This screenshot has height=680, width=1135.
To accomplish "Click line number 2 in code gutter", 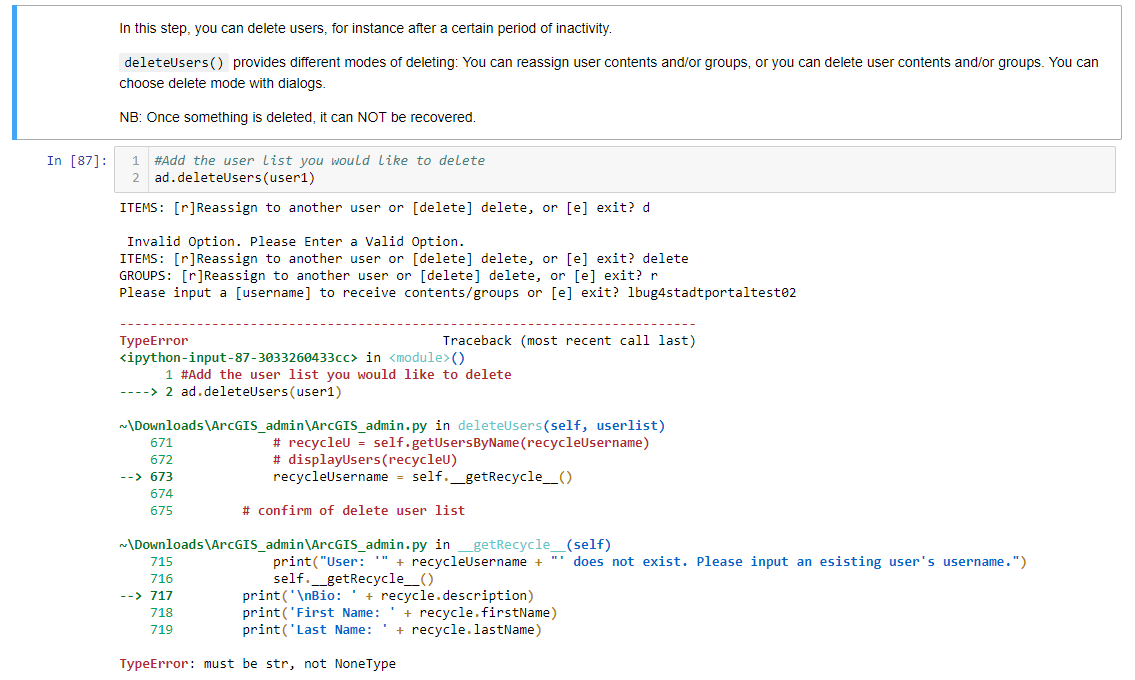I will [x=135, y=178].
